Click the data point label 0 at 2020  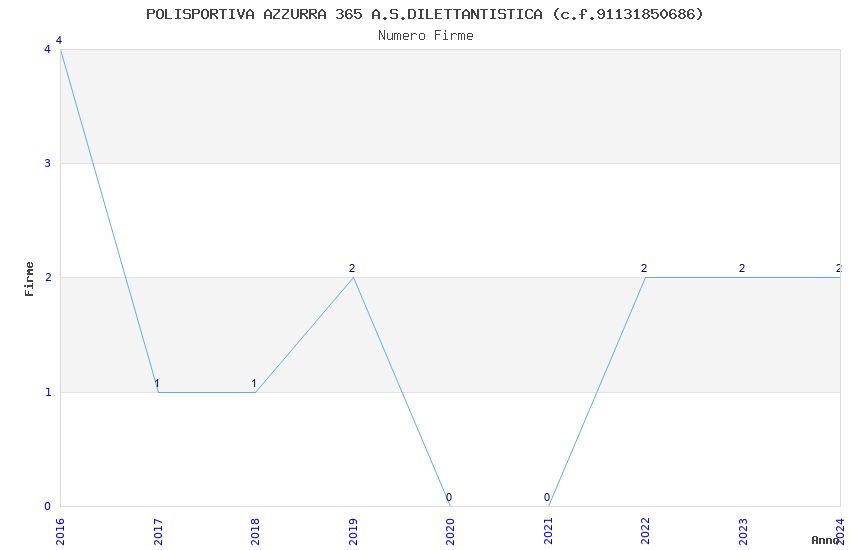point(449,497)
